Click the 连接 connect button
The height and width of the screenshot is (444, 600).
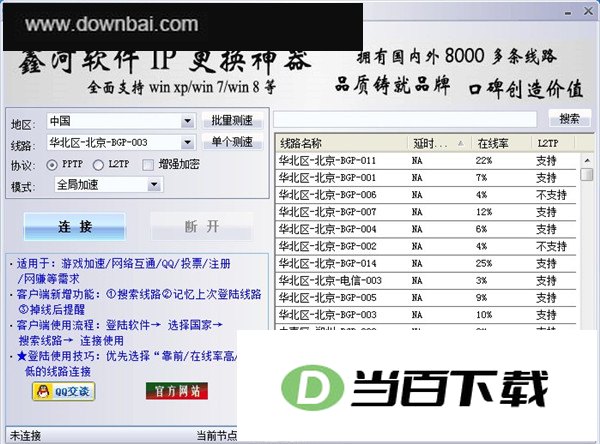click(75, 227)
